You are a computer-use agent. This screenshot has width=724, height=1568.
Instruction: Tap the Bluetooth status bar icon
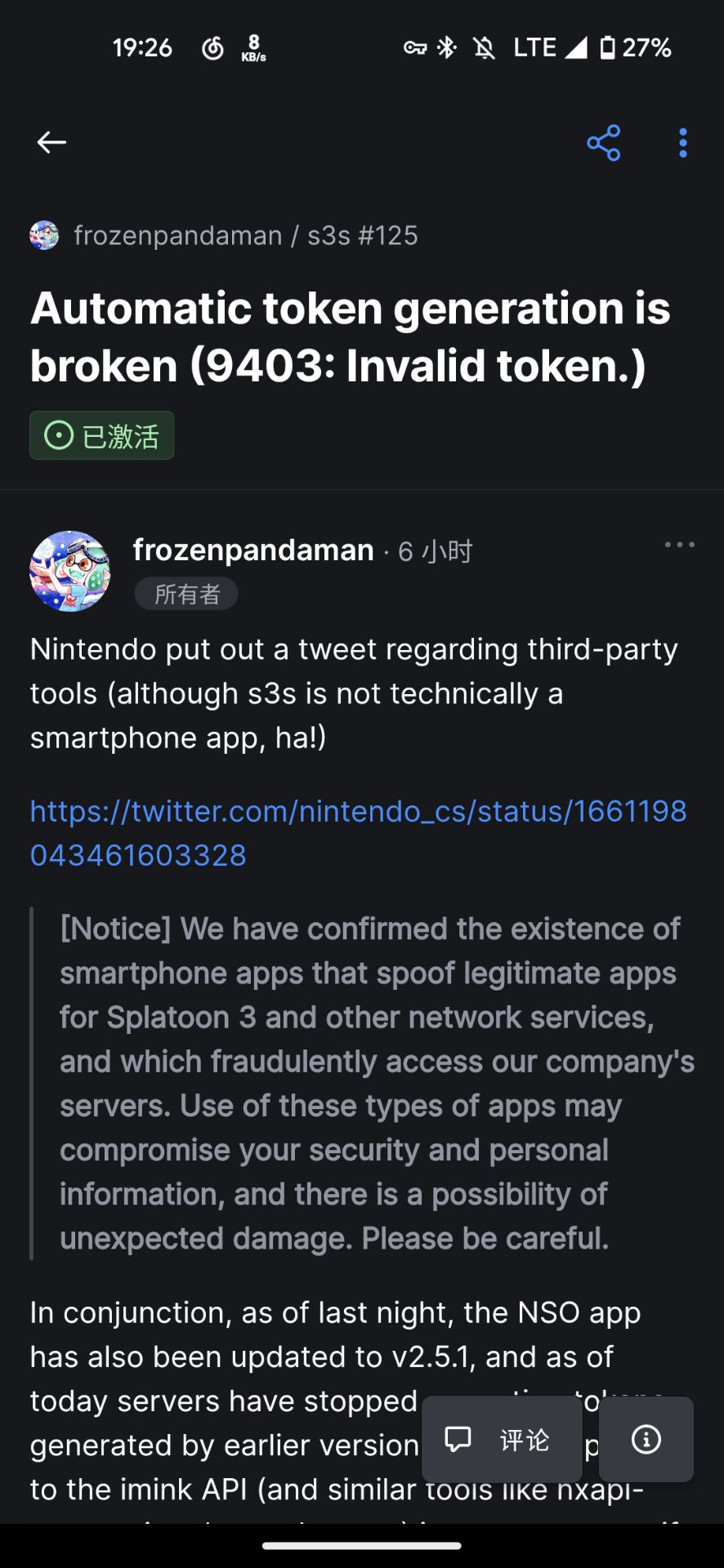[x=446, y=47]
